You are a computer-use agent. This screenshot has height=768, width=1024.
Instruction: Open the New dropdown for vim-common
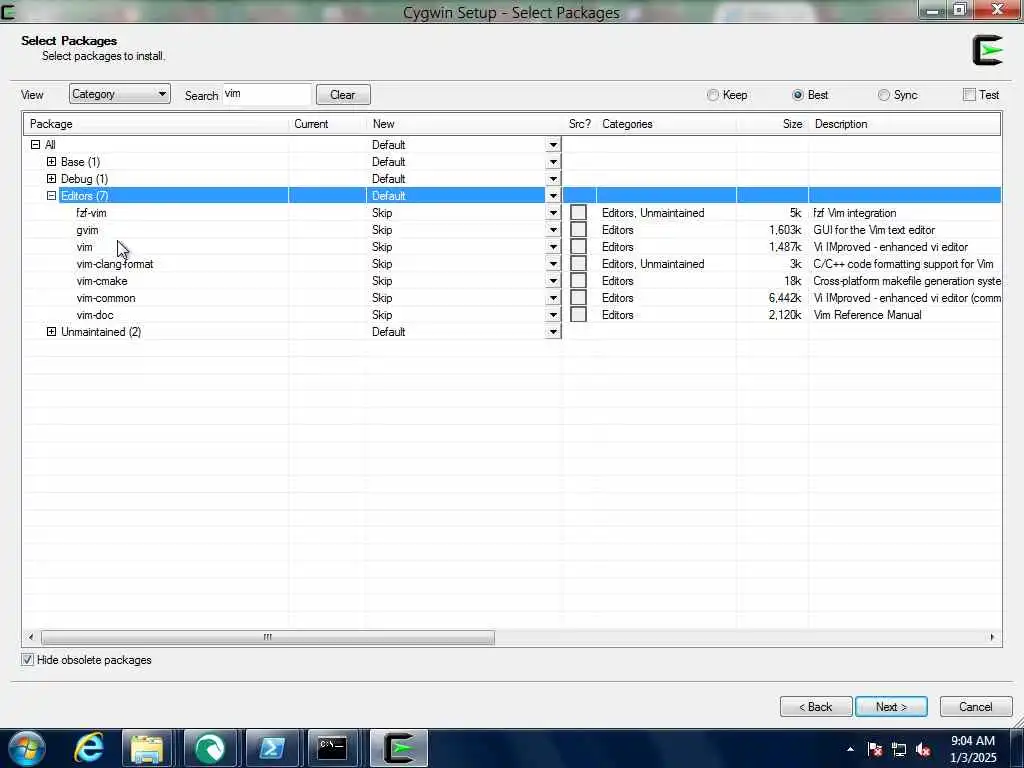click(x=552, y=298)
